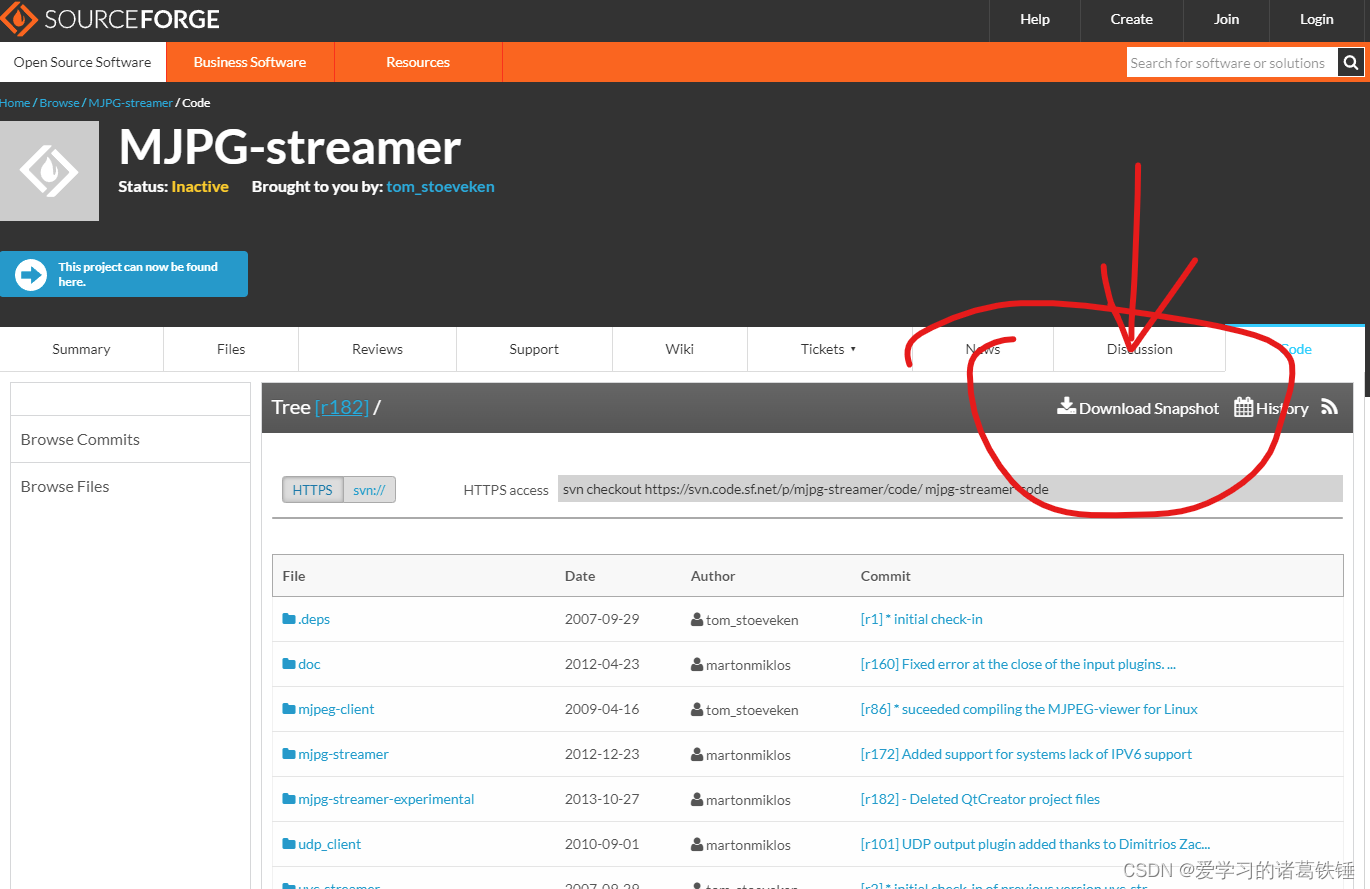1370x889 pixels.
Task: Click the doc folder icon
Action: 289,664
